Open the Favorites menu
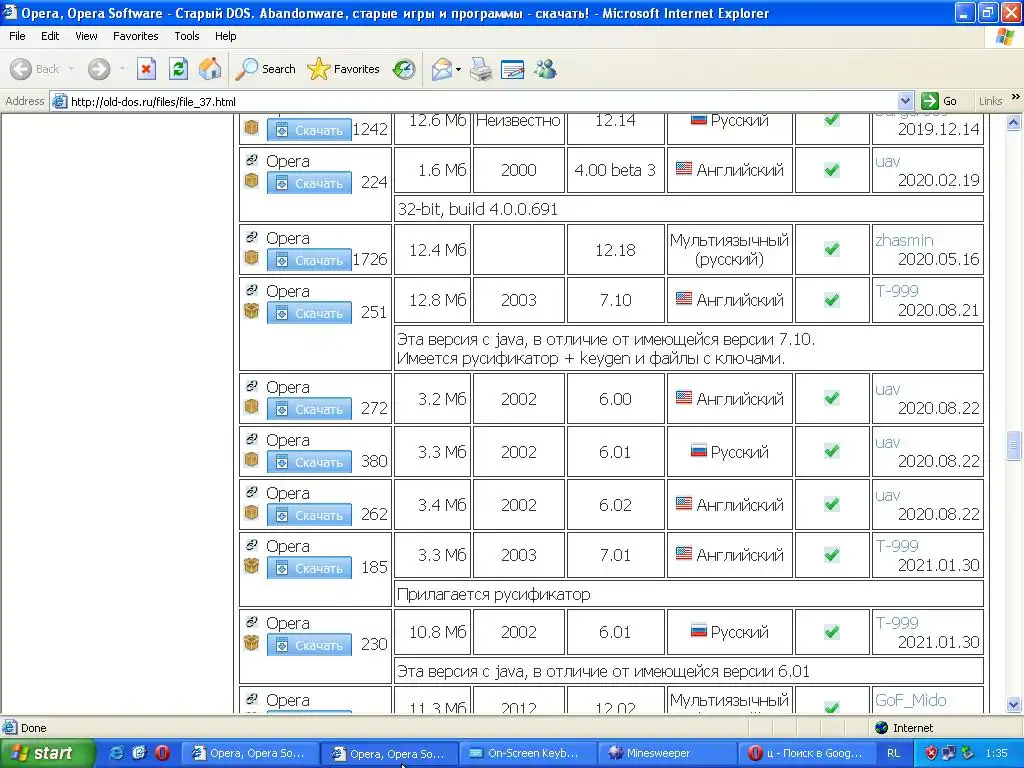1024x768 pixels. pos(135,36)
